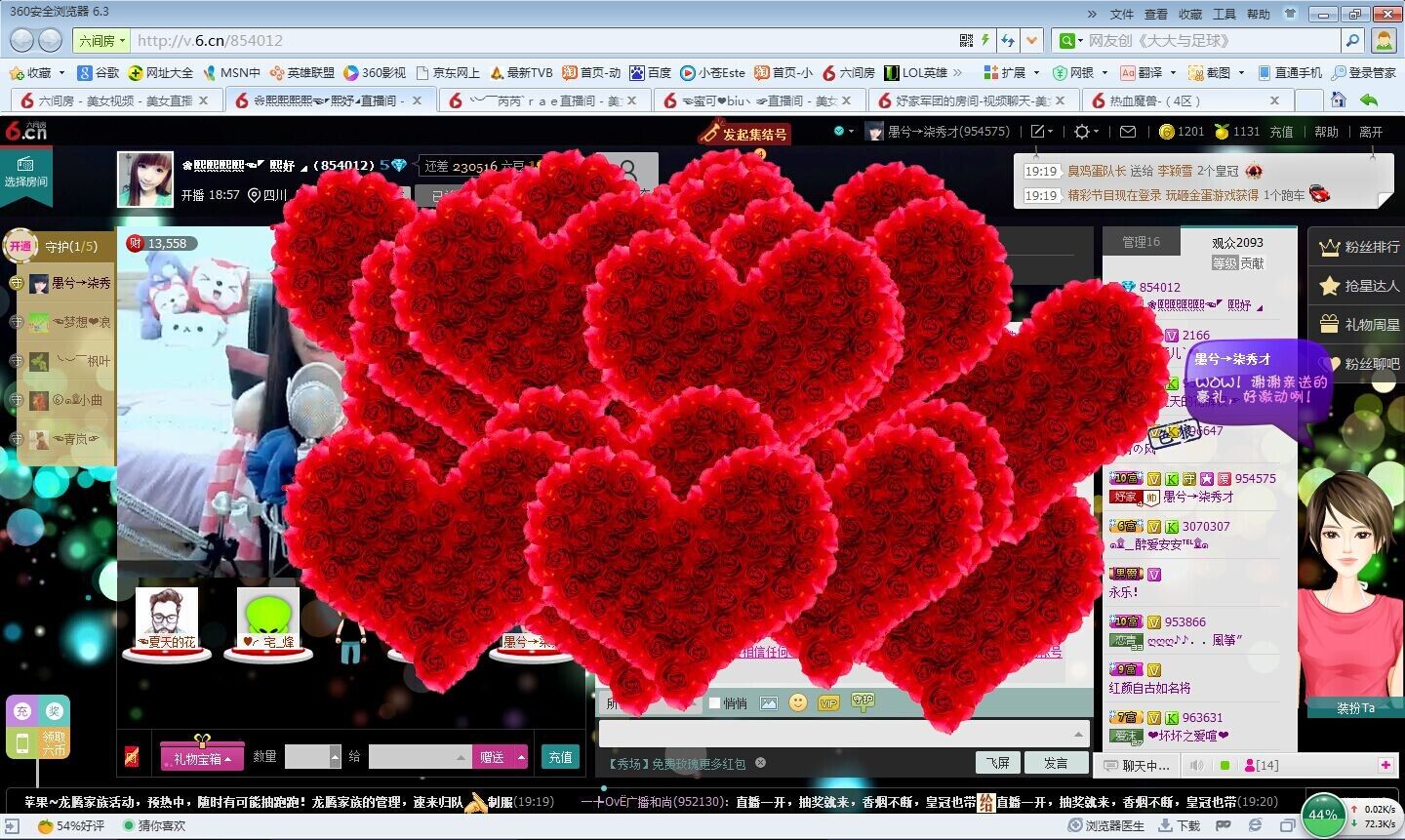Screen dimensions: 1405x840
Task: Click the 44% speed-up ball
Action: click(x=1323, y=815)
